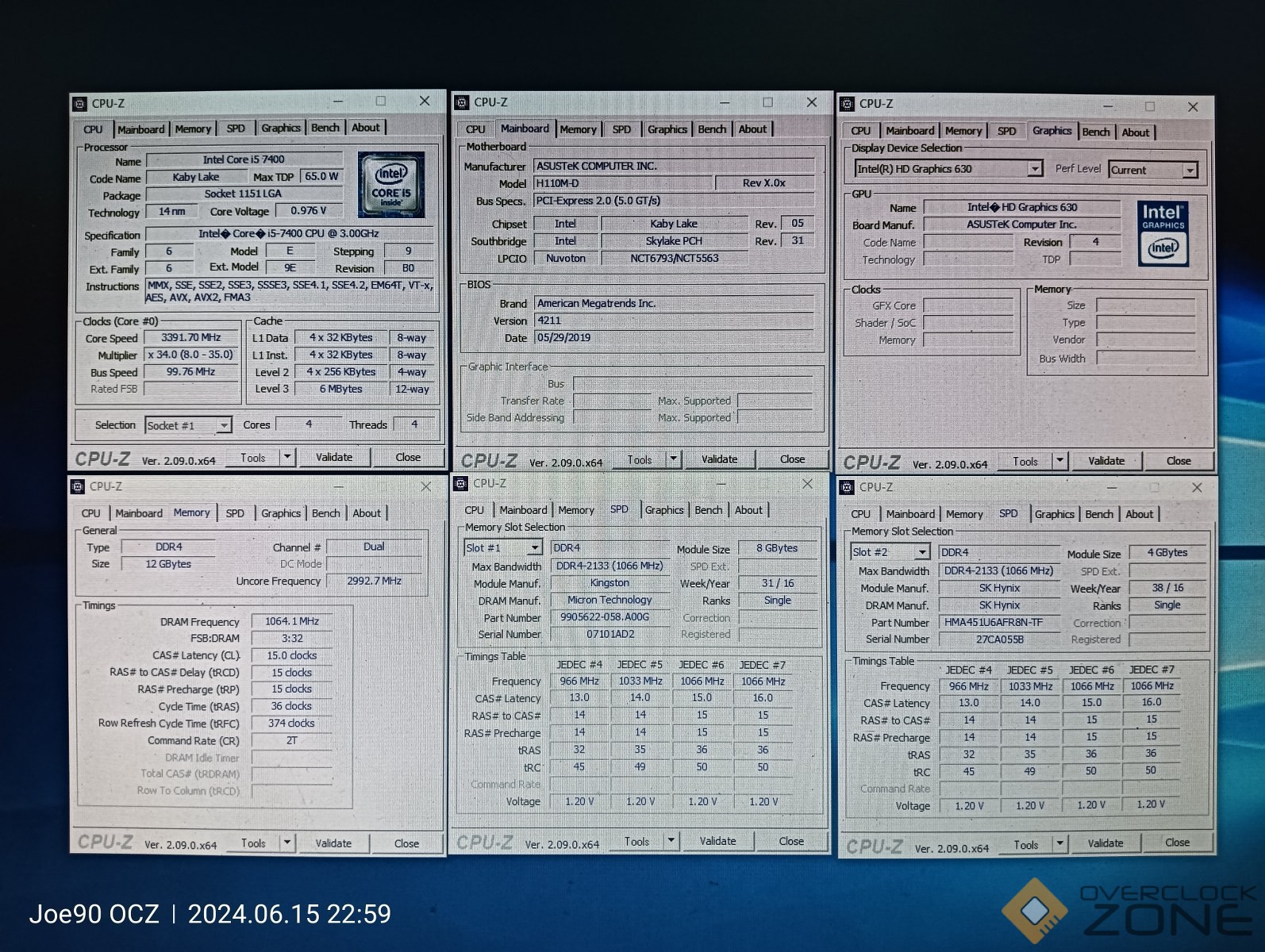Open CPU tab in Slot #2 SPD window

[x=861, y=514]
